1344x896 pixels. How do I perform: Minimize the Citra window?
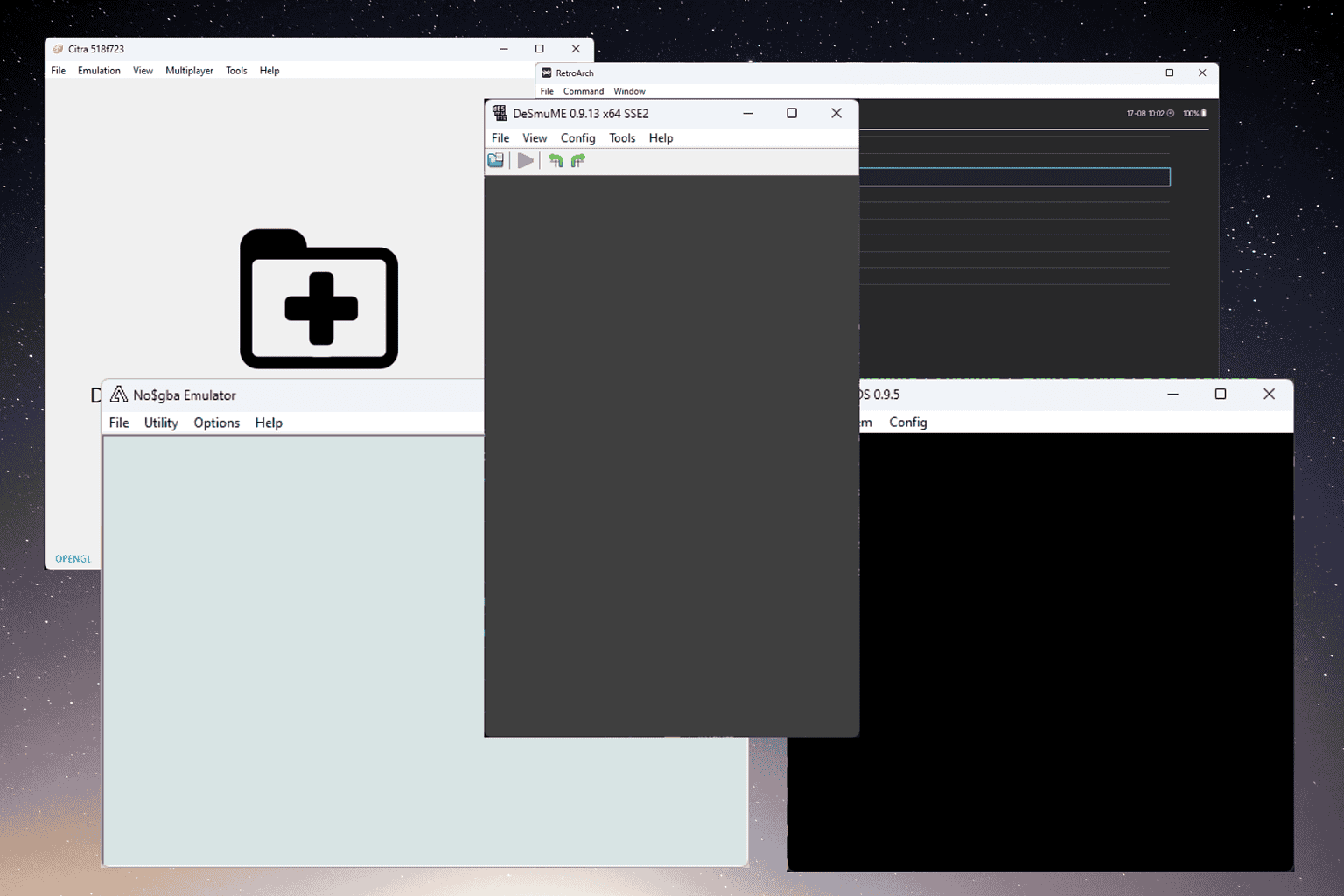point(504,49)
